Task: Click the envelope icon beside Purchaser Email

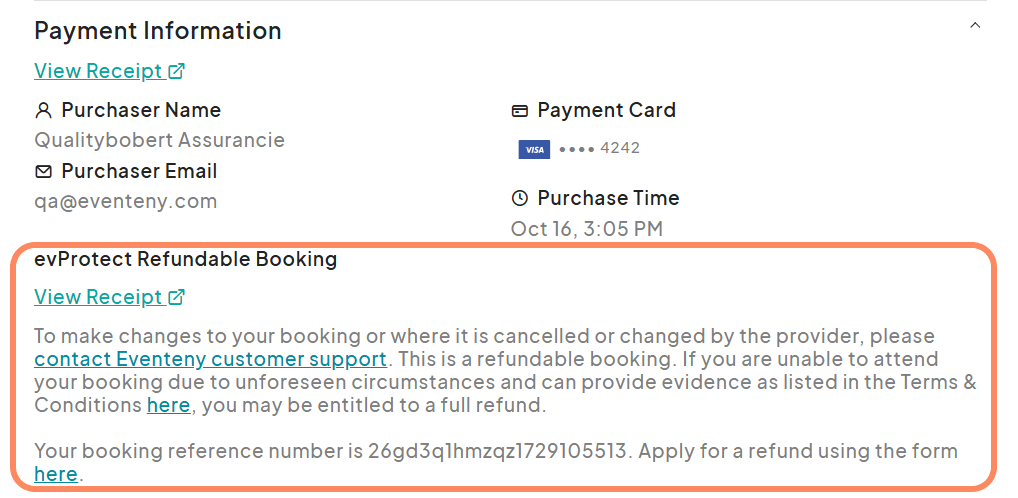Action: [43, 171]
